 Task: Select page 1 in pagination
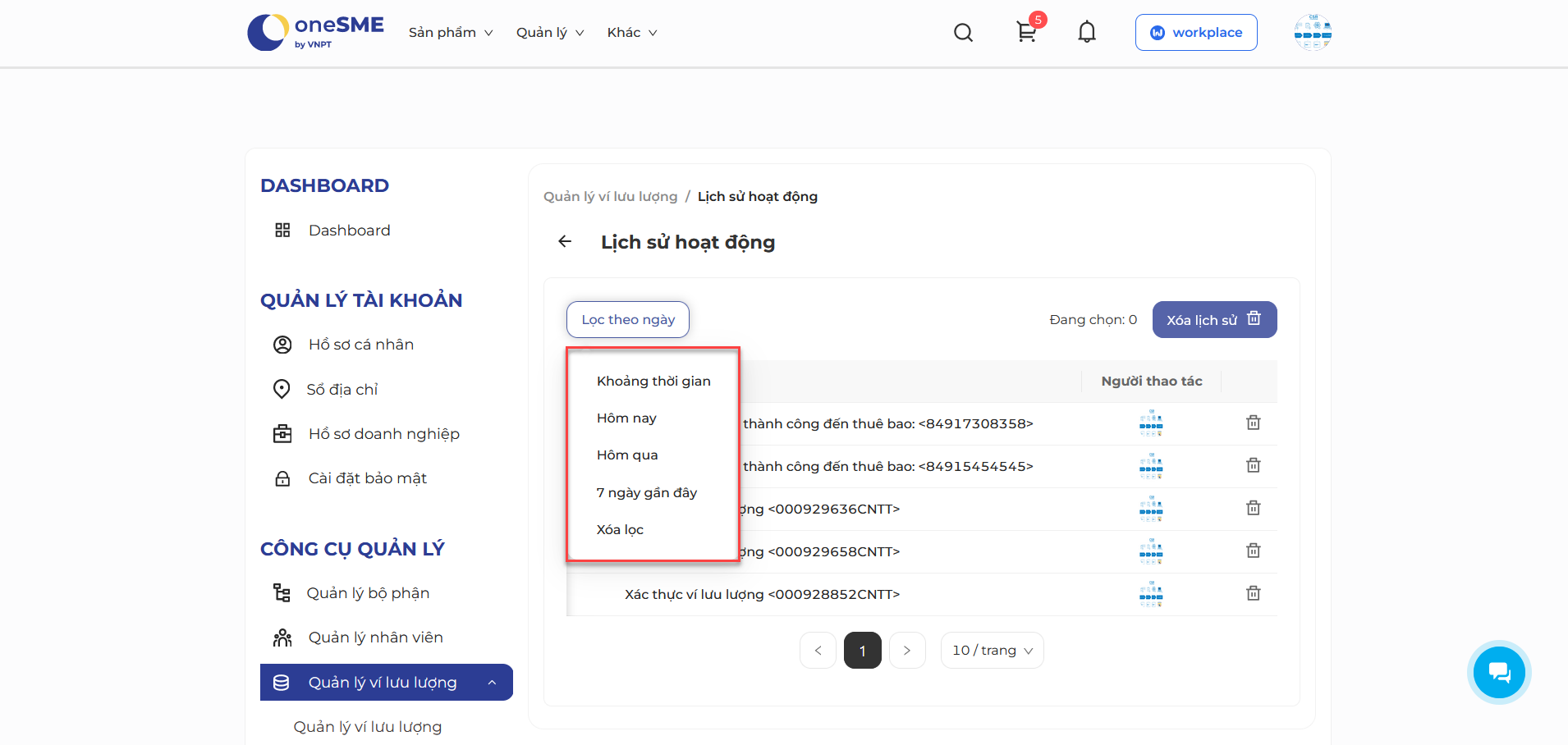click(862, 650)
